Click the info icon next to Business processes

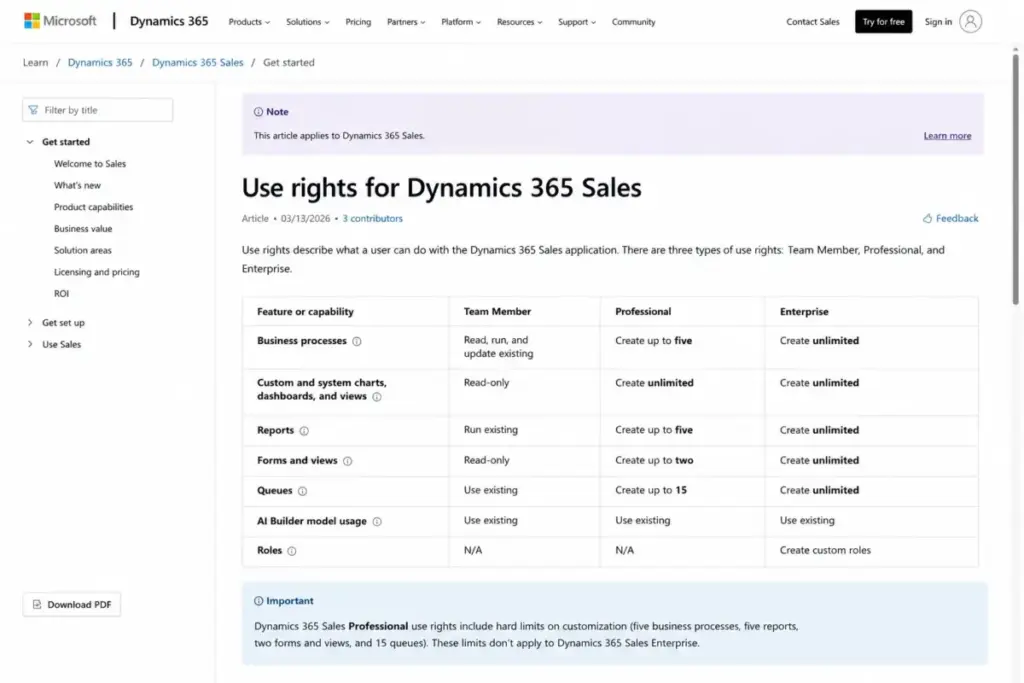(x=357, y=342)
